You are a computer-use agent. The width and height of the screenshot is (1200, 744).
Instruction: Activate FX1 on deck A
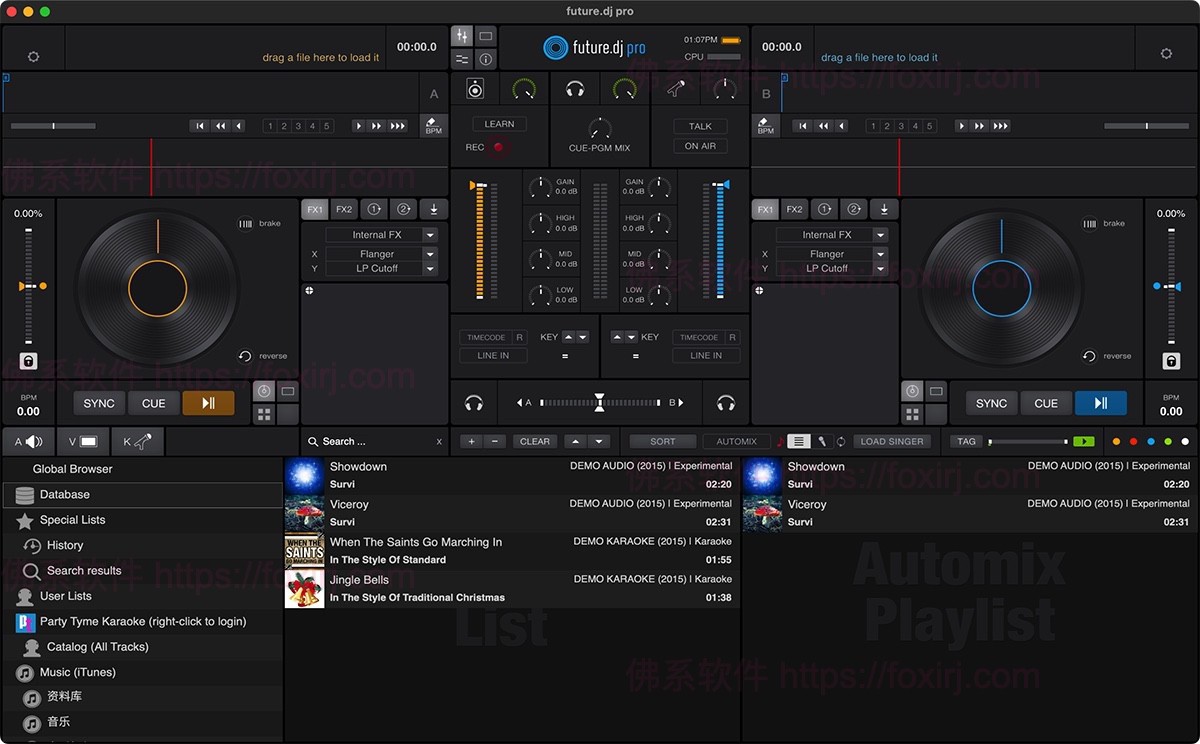click(x=314, y=209)
